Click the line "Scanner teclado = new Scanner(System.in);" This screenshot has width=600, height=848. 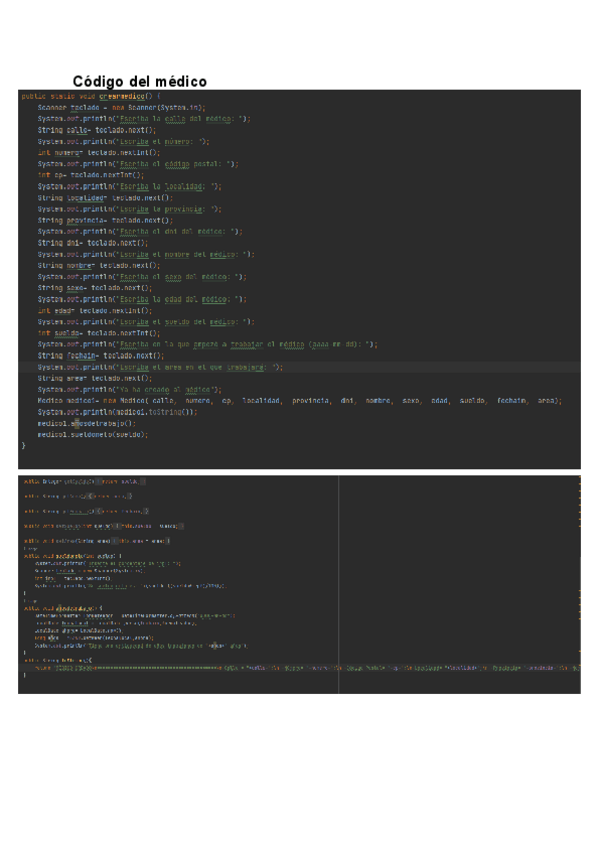(x=122, y=108)
